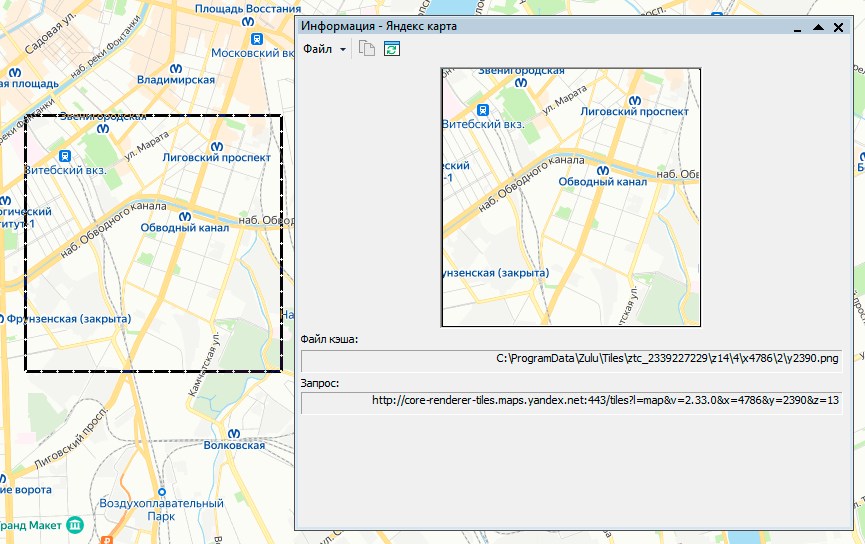Open the Файл menu
This screenshot has height=544, width=865.
(318, 49)
